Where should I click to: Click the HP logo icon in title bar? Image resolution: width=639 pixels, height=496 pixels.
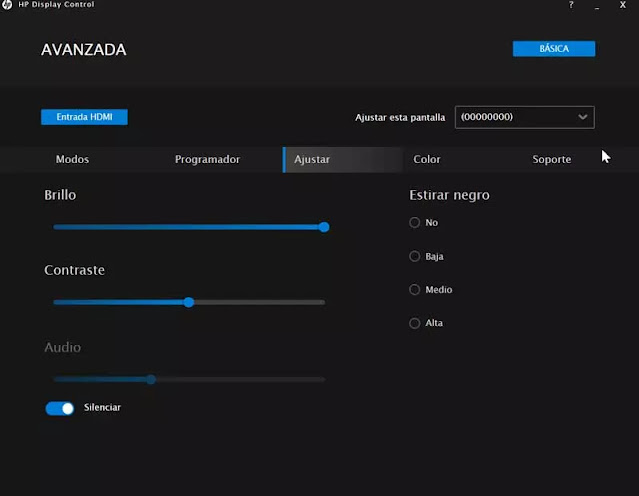pos(7,4)
